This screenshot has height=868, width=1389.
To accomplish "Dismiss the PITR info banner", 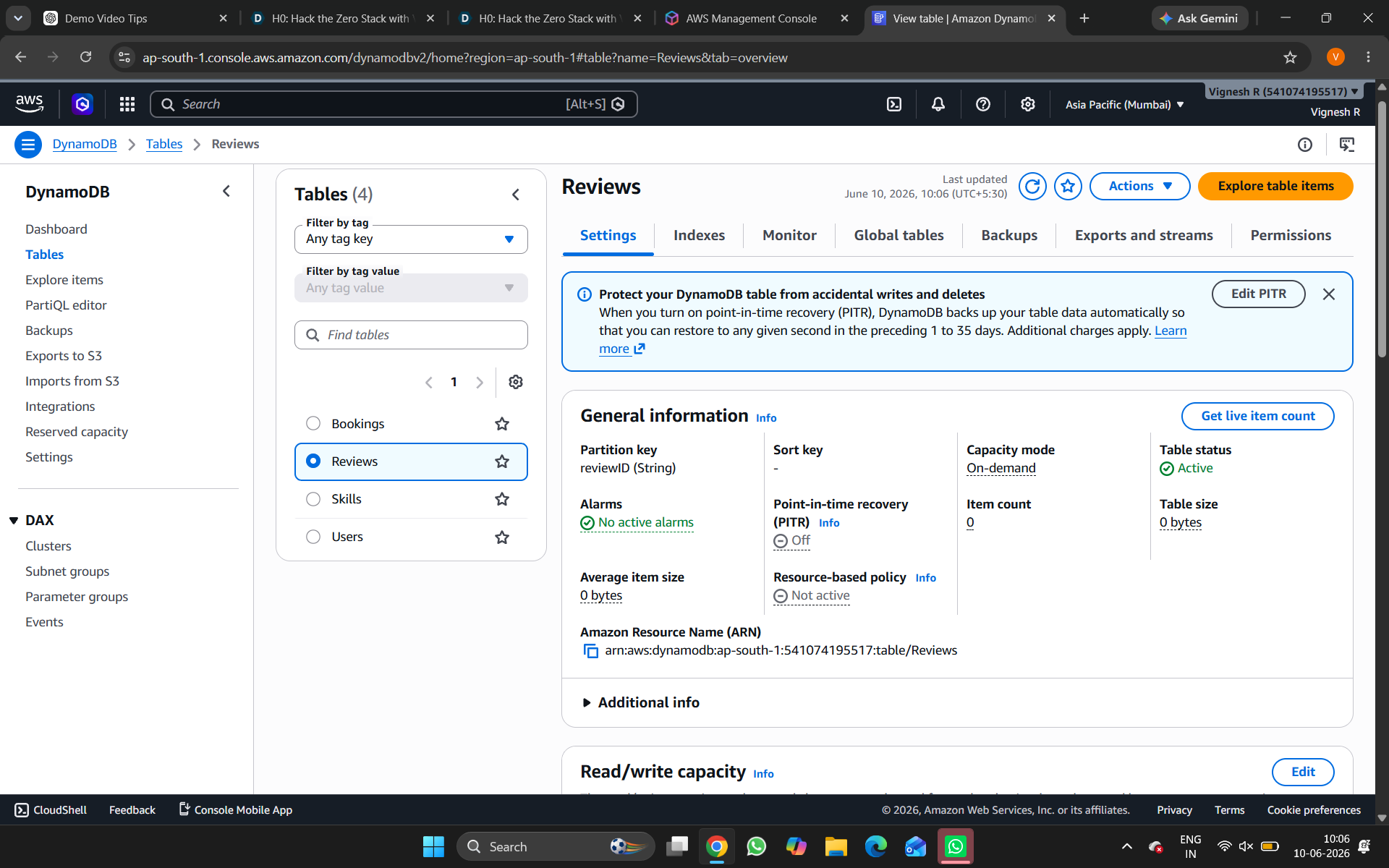I will (x=1329, y=294).
